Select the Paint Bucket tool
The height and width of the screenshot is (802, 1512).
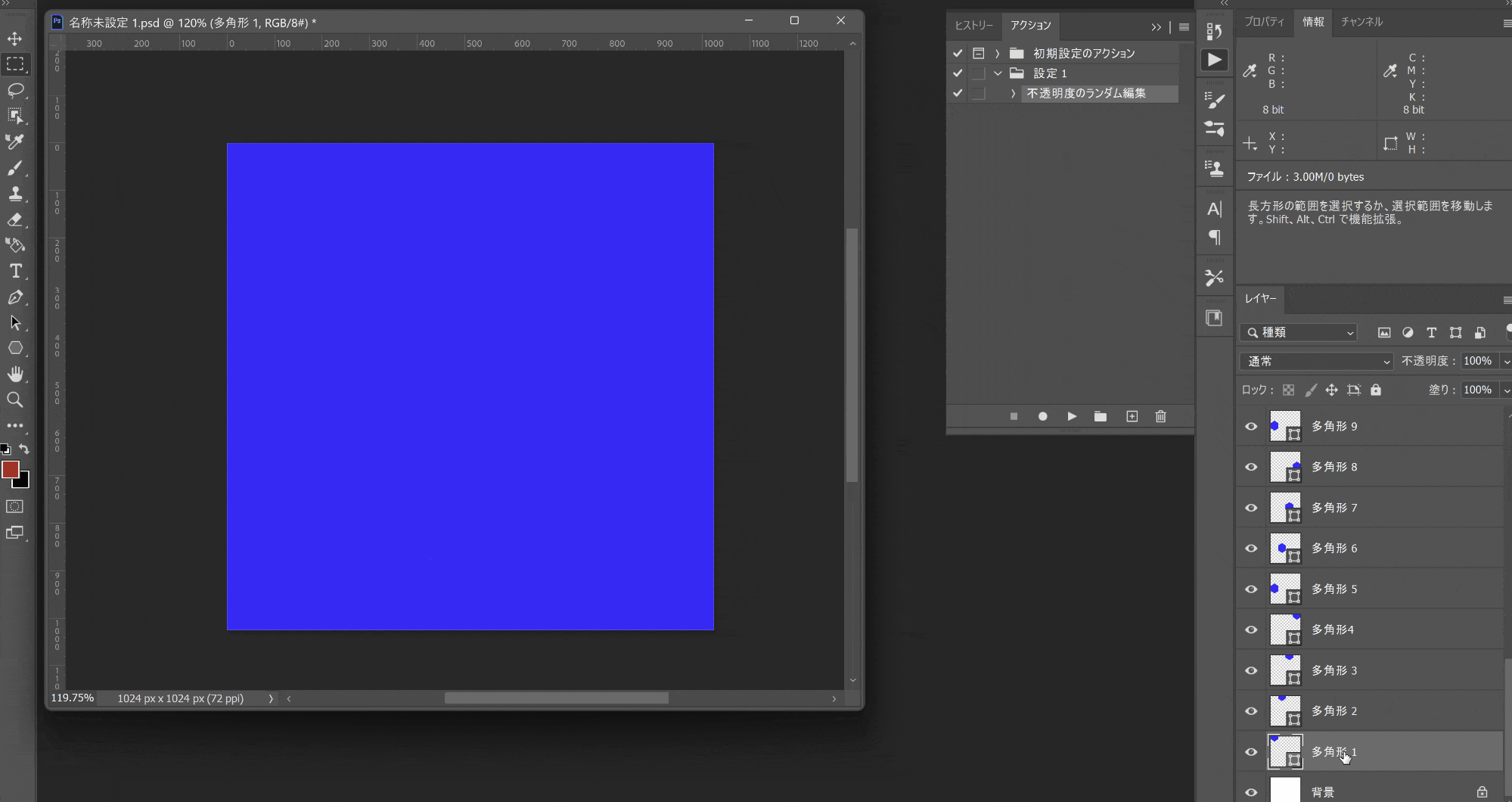point(15,245)
